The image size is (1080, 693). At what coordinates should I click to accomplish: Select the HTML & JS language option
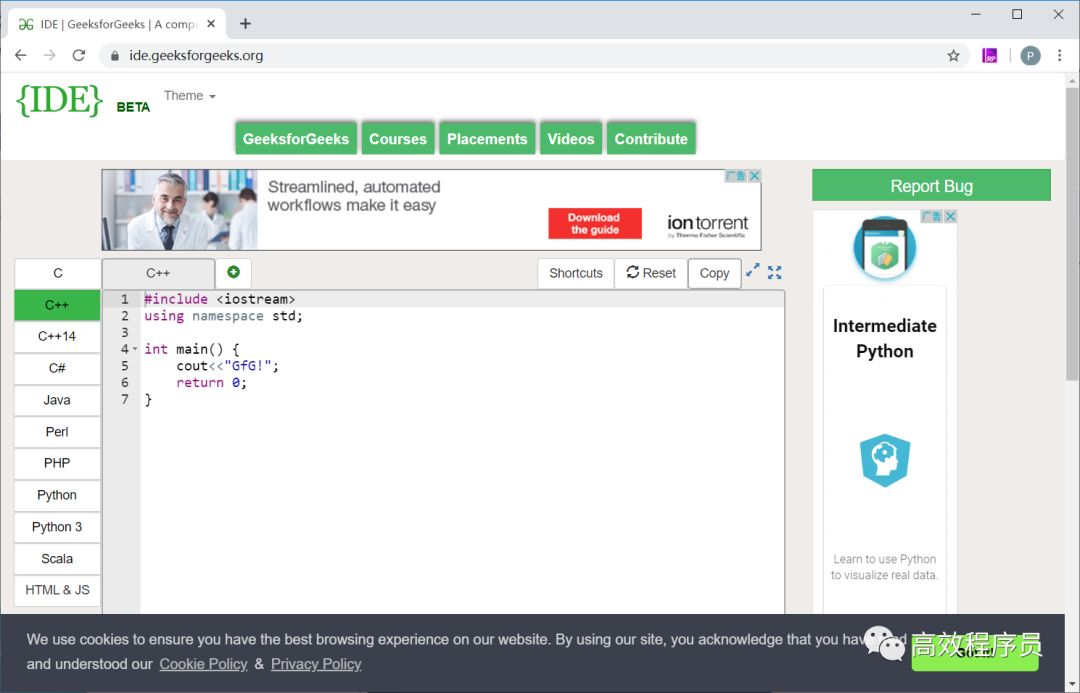coord(57,590)
